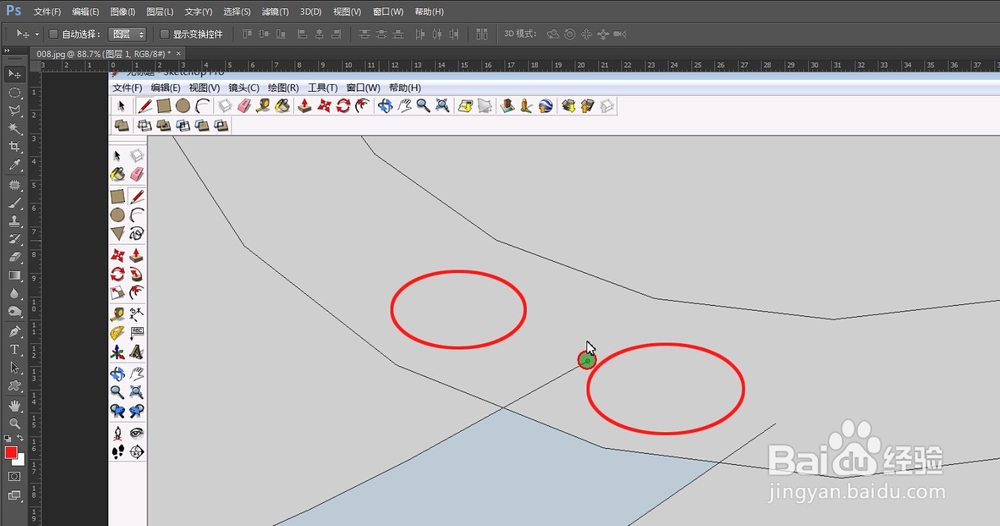Select the Polygonal Lasso tool
The height and width of the screenshot is (526, 1000).
[15, 110]
